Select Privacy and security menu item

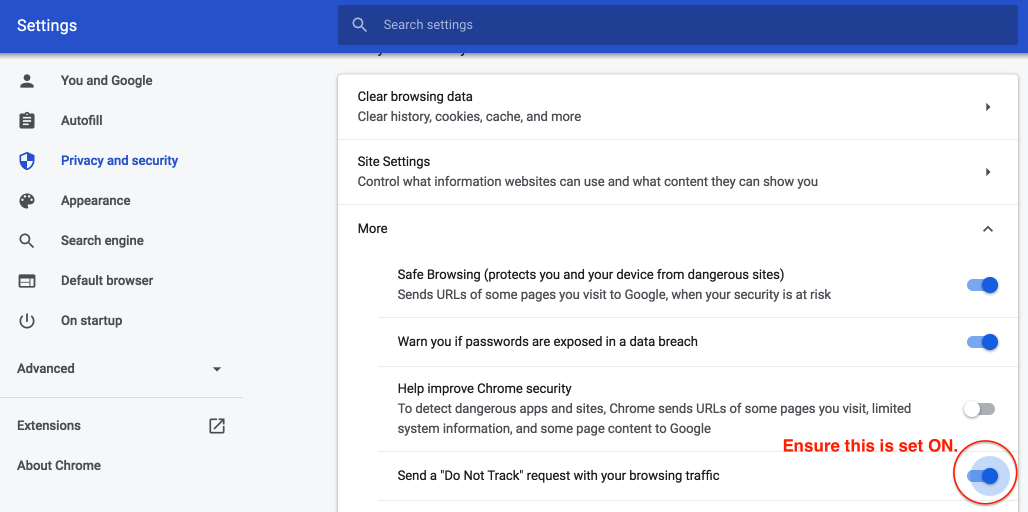(x=119, y=161)
